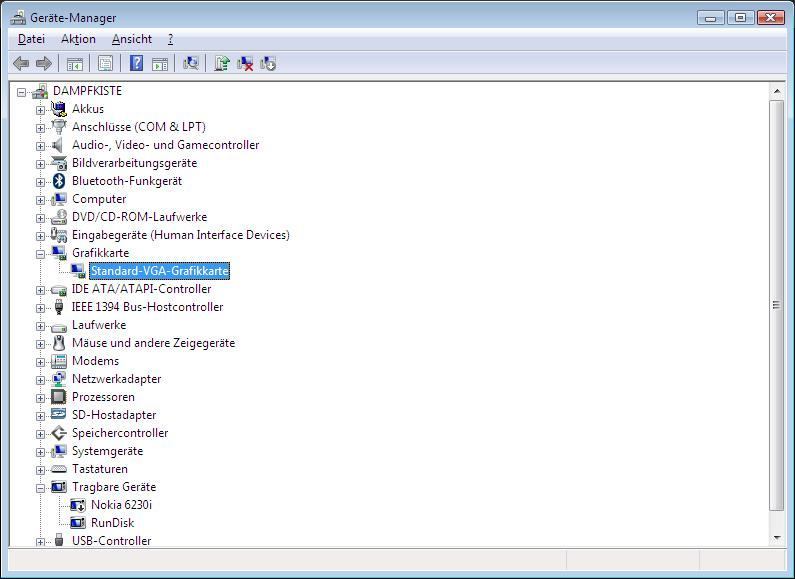Click the Back arrow in the toolbar
The height and width of the screenshot is (579, 795).
tap(21, 63)
